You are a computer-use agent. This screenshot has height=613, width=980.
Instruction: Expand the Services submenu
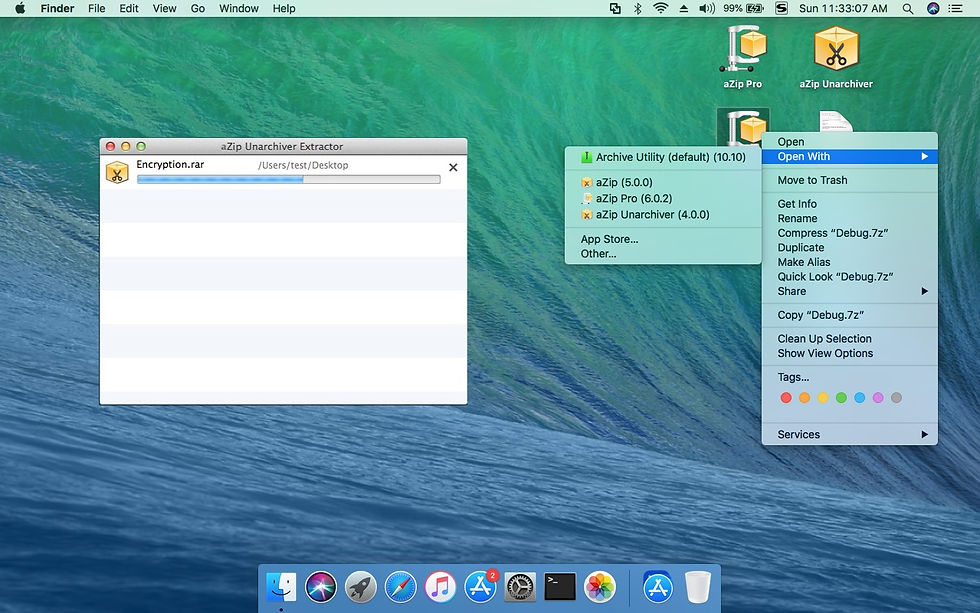pos(850,434)
